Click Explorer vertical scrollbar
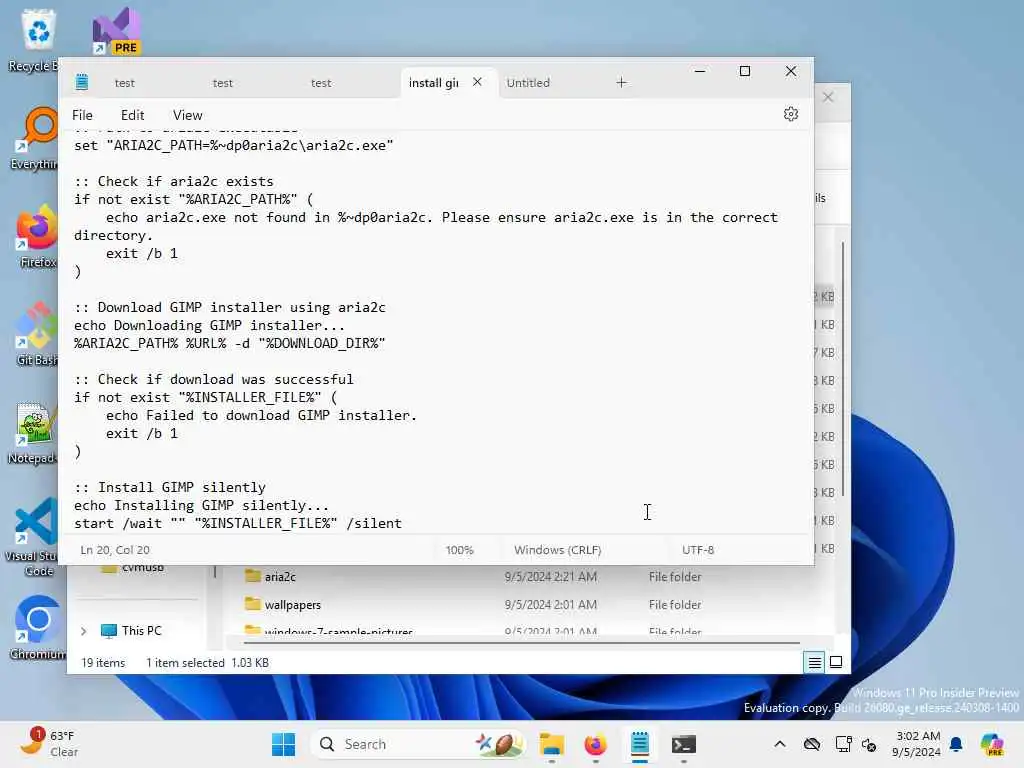 coord(843,369)
